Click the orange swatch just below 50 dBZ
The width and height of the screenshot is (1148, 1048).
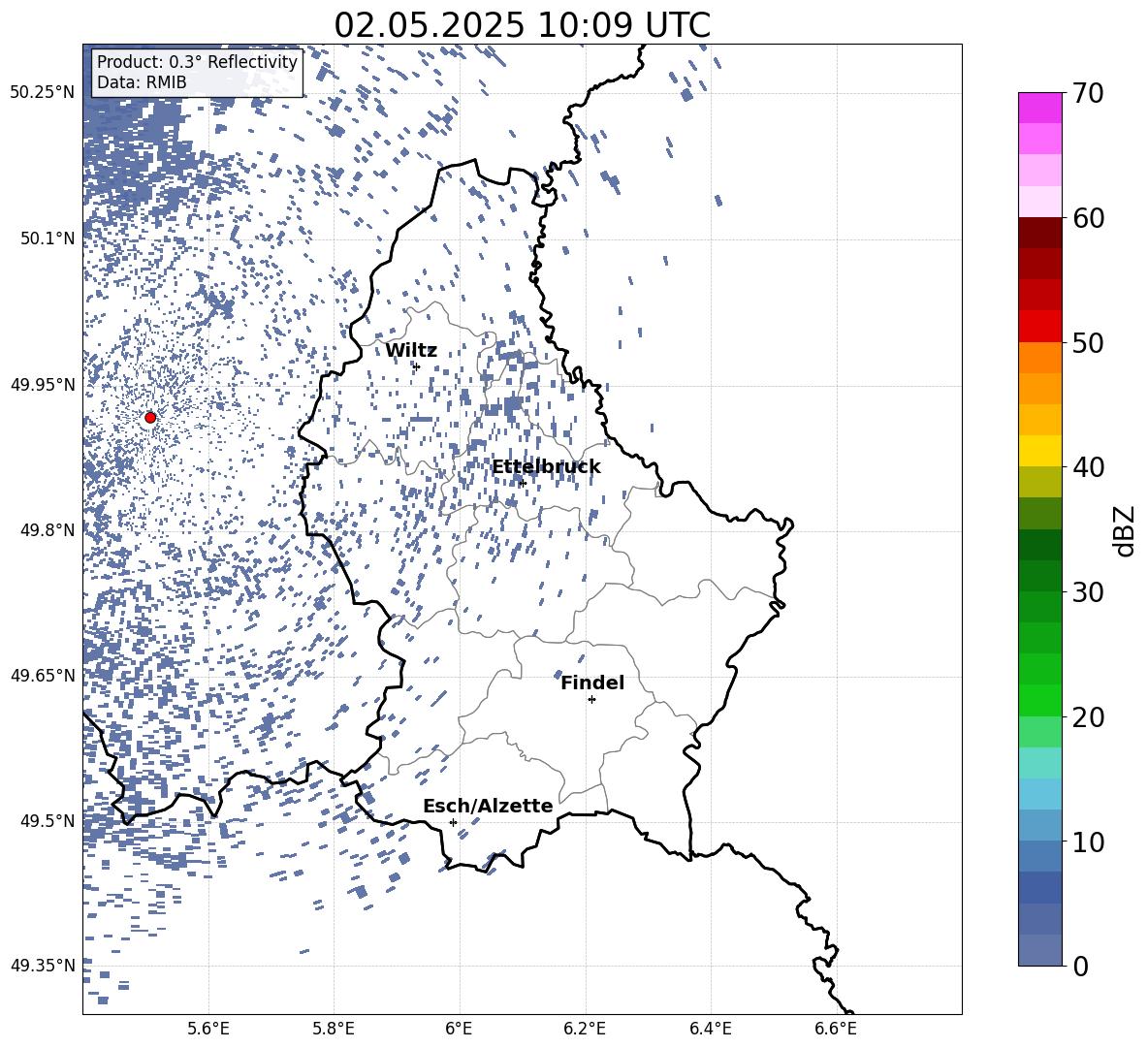[x=1039, y=357]
